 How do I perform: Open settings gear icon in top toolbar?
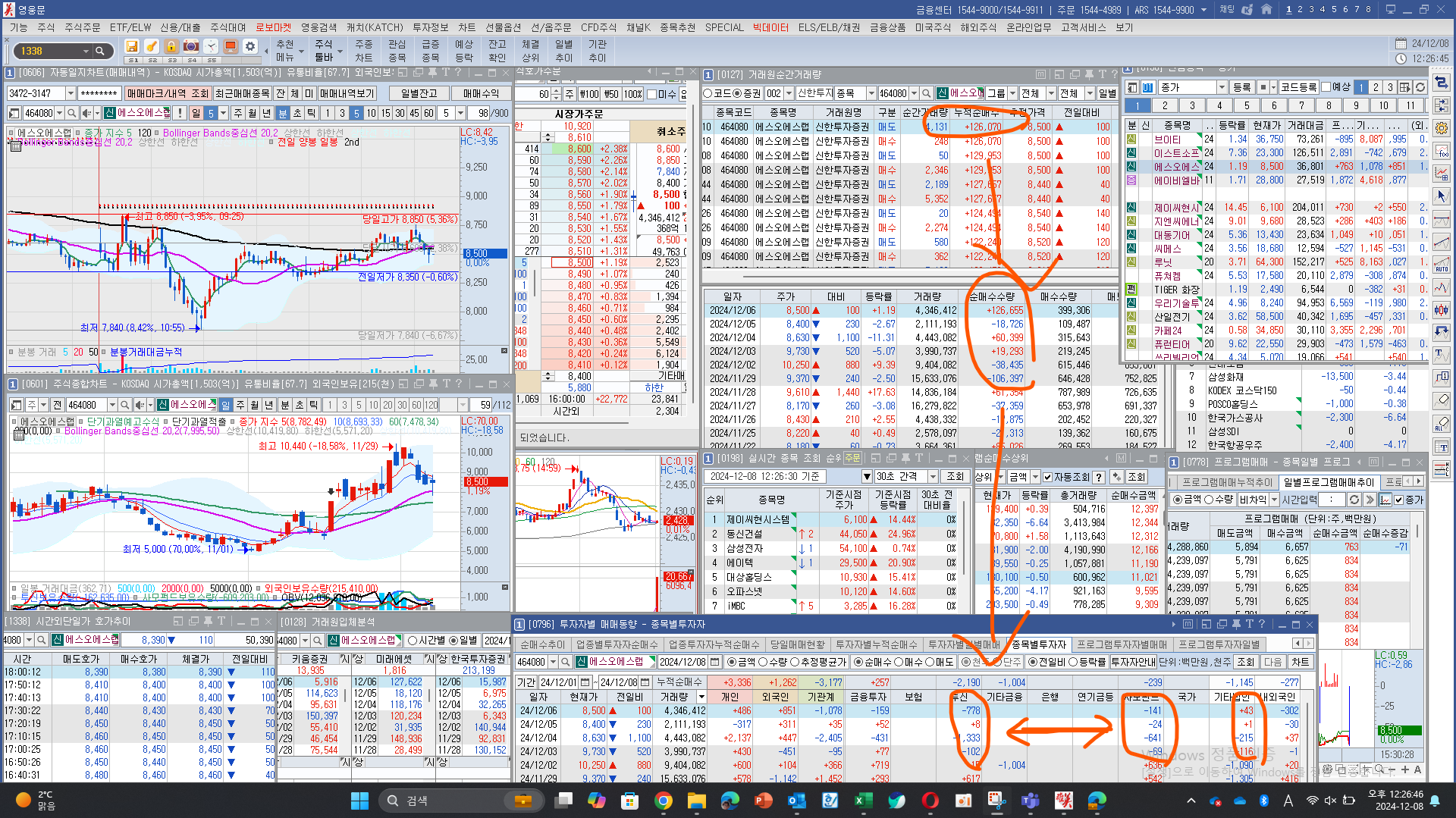pos(250,47)
